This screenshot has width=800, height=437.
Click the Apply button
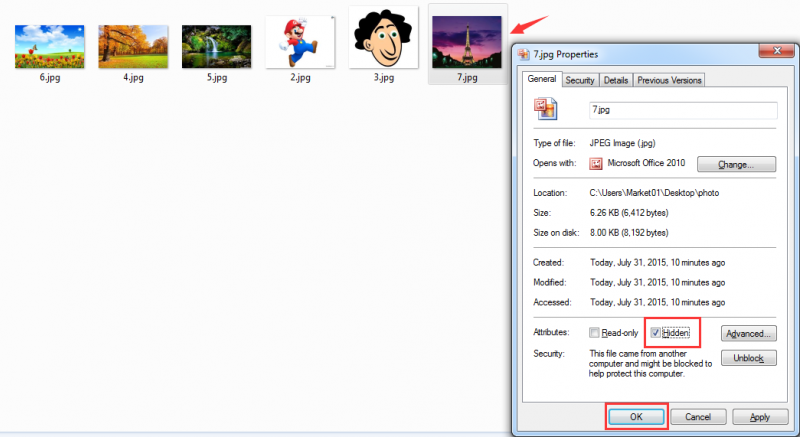coord(760,417)
